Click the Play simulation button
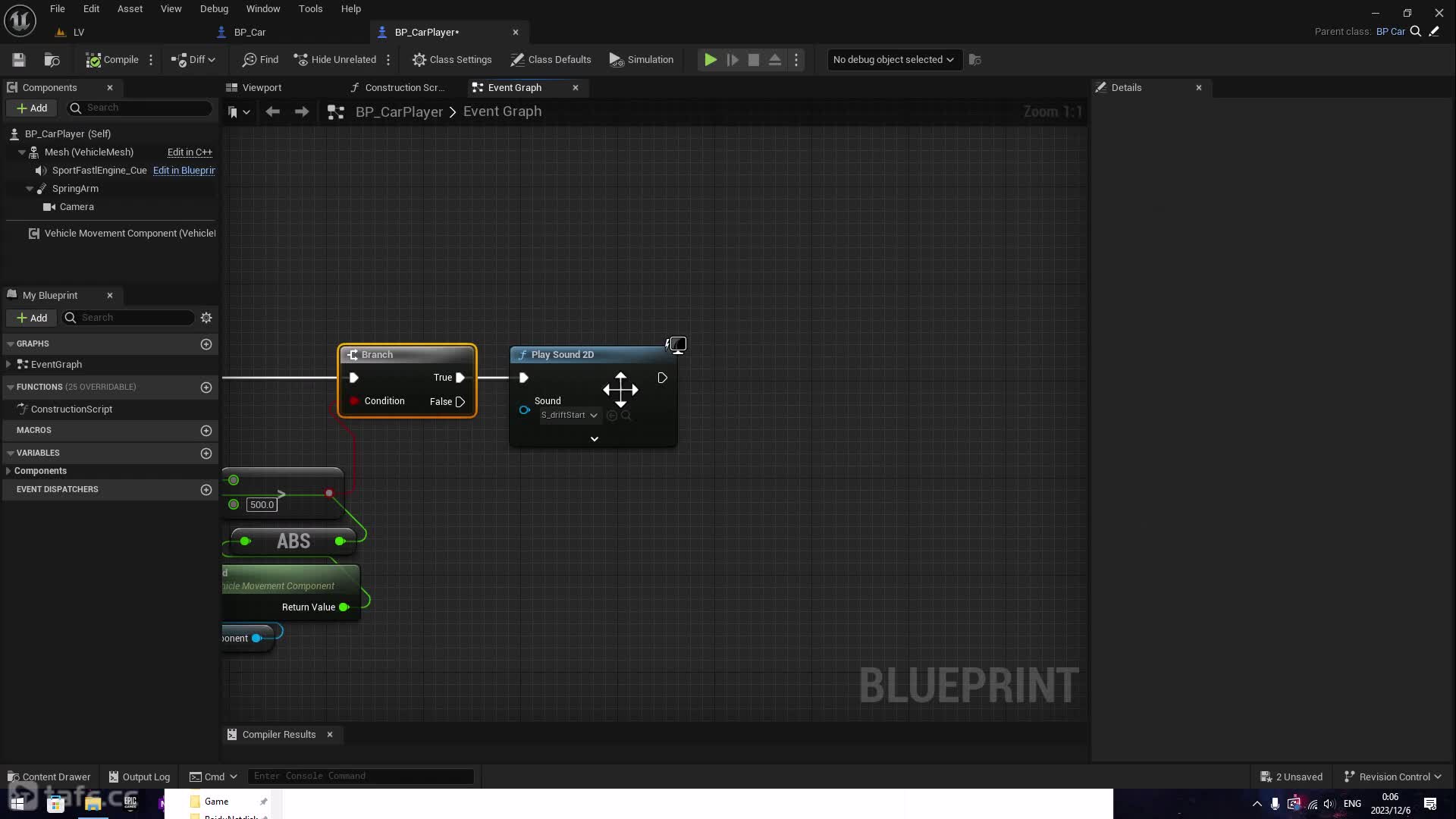This screenshot has width=1456, height=819. click(710, 60)
